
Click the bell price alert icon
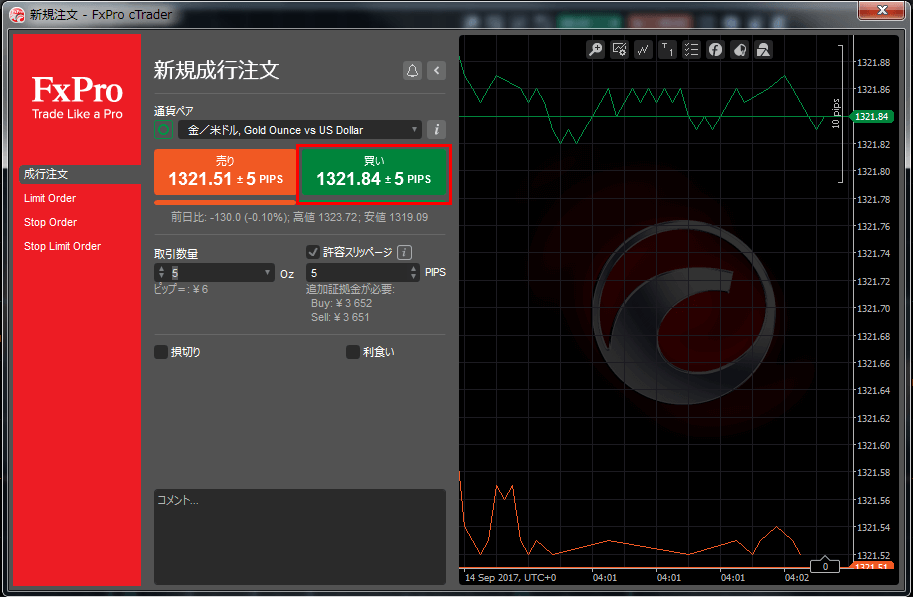(x=412, y=70)
